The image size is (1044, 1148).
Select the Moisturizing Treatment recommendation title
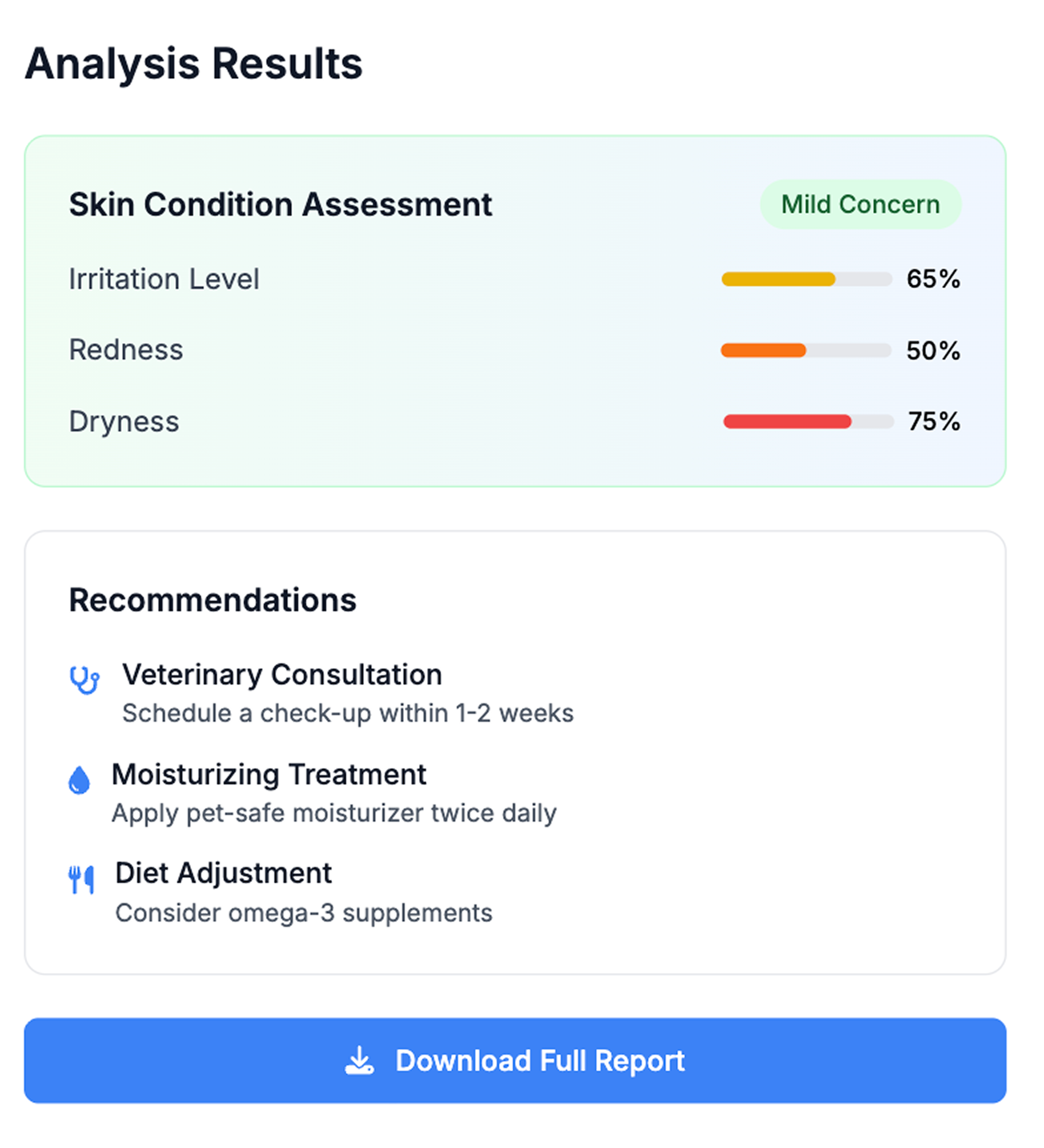click(x=269, y=775)
